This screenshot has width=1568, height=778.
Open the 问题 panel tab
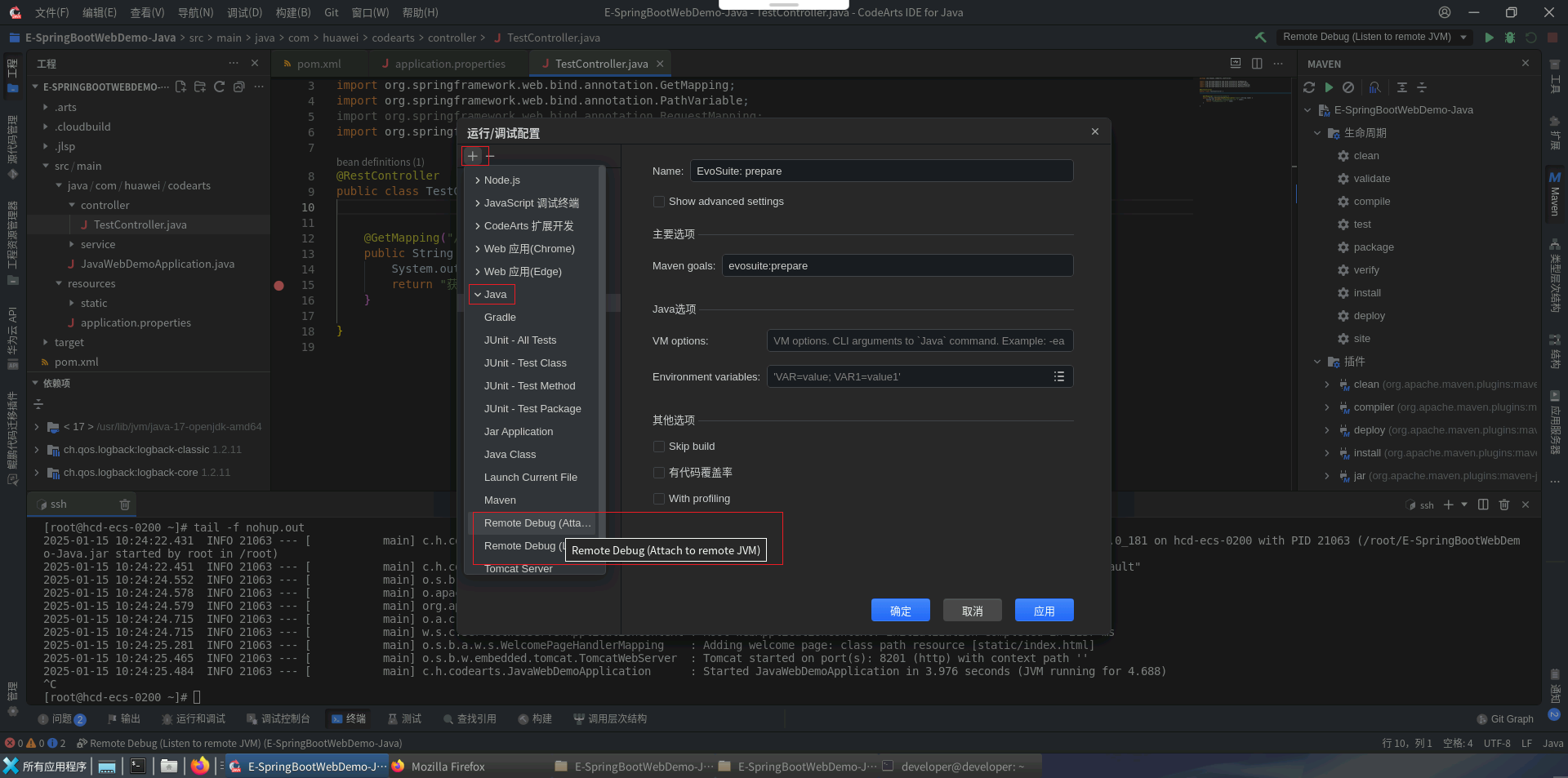coord(61,719)
